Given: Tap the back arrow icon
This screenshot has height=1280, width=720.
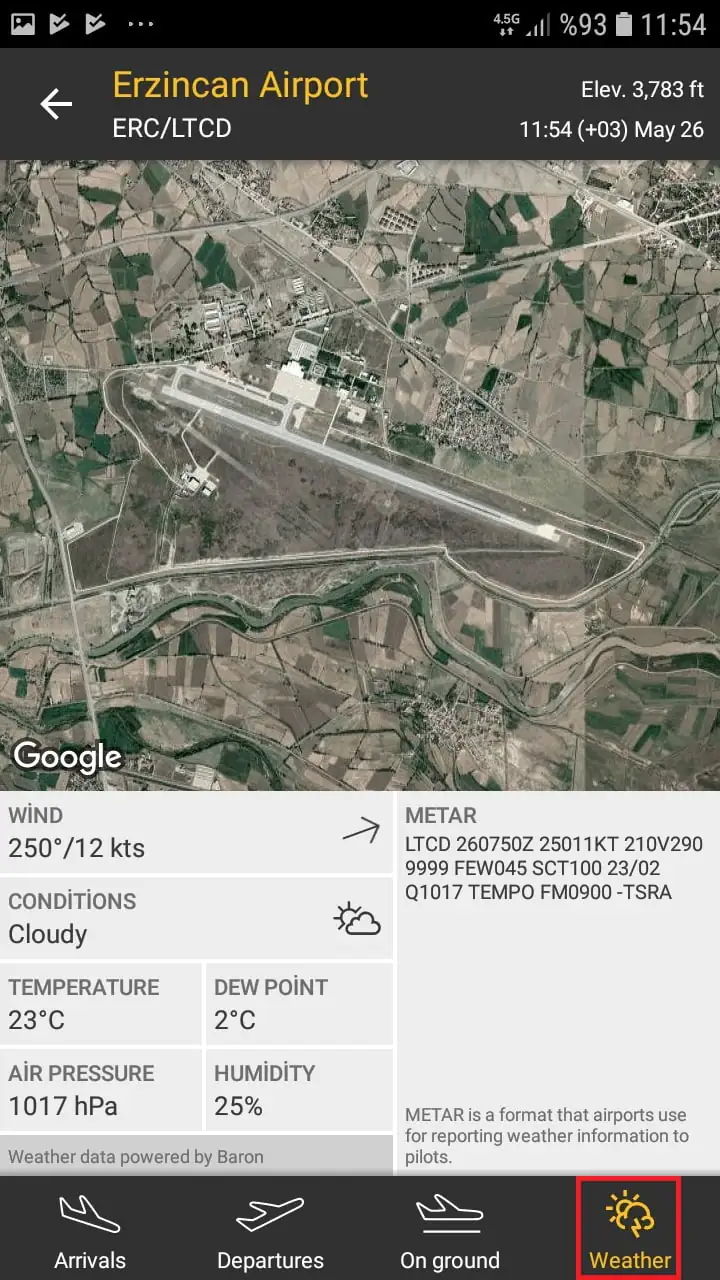Looking at the screenshot, I should click(56, 104).
